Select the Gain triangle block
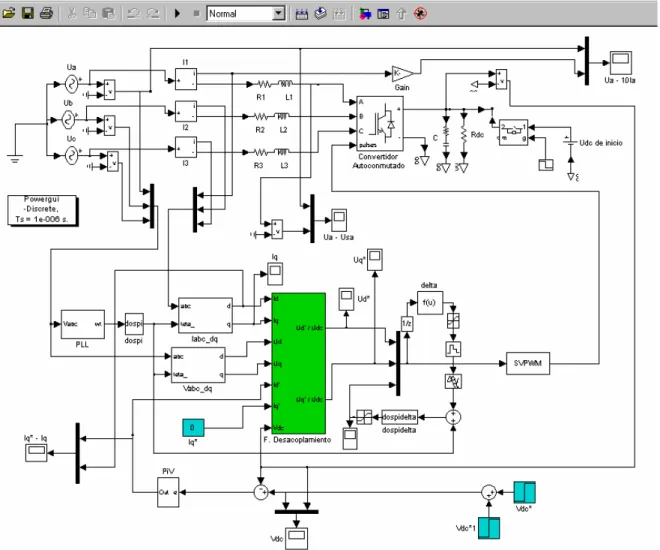The width and height of the screenshot is (660, 550). 402,74
